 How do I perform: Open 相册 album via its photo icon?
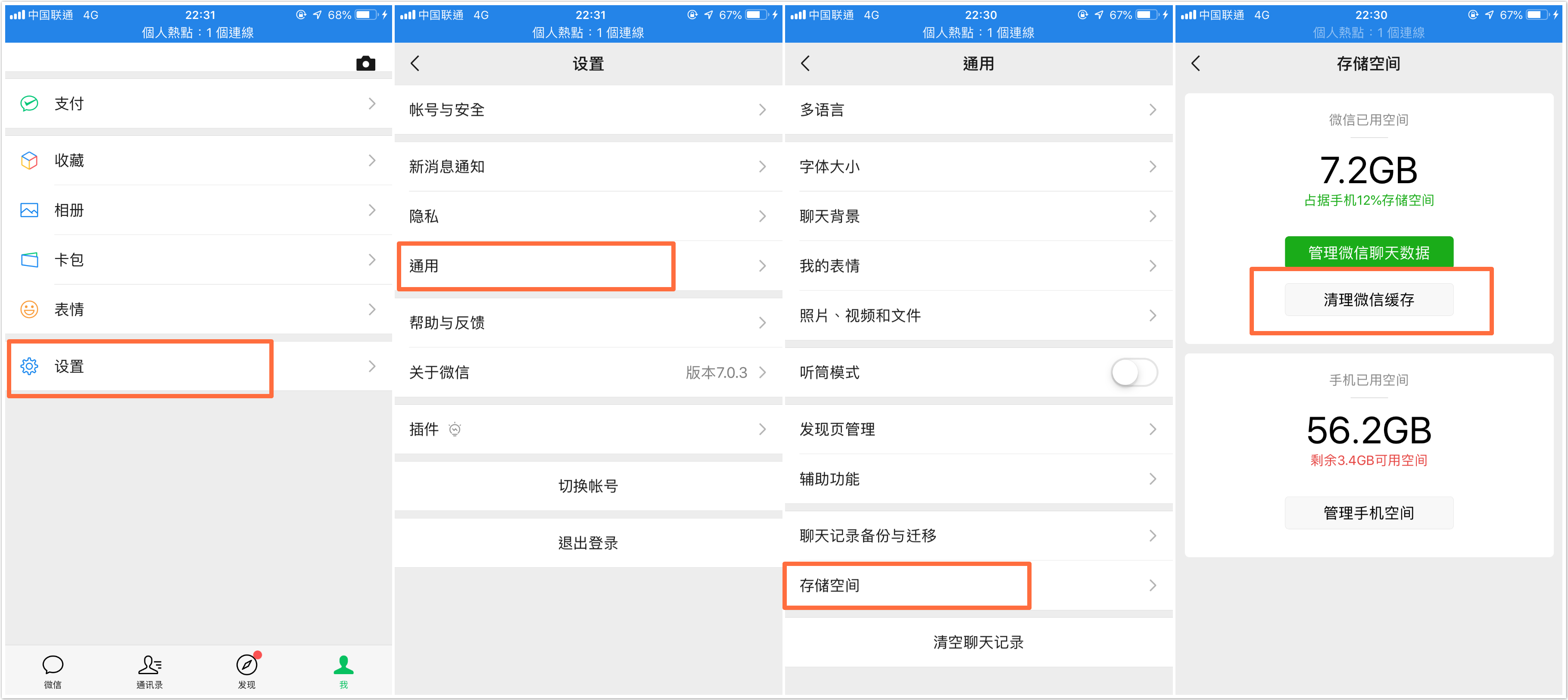28,210
